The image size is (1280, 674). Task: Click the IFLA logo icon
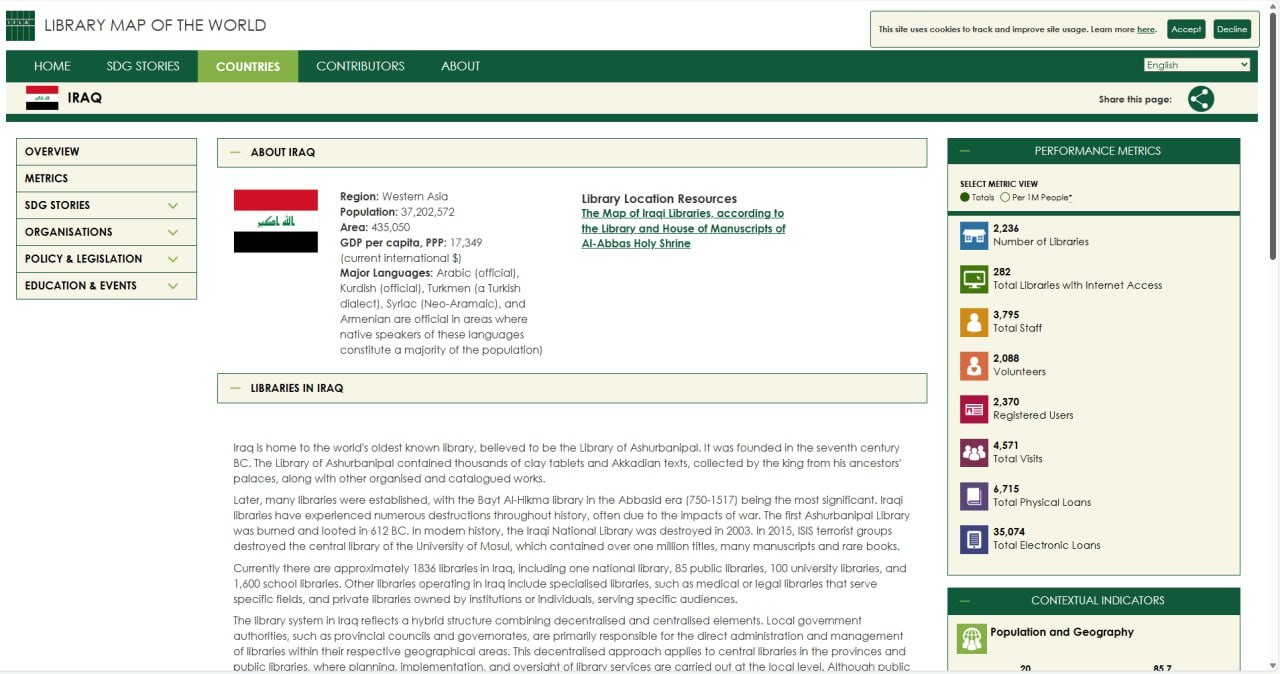click(20, 26)
